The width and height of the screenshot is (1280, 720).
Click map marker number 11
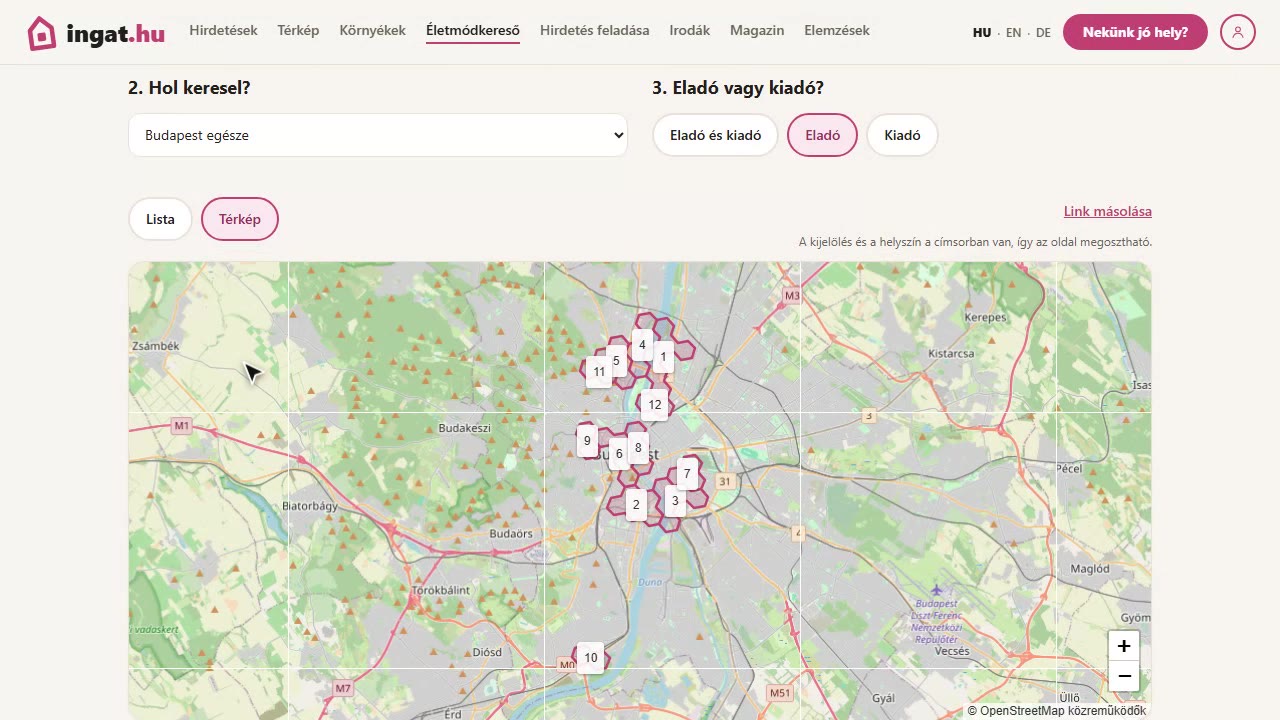point(599,372)
